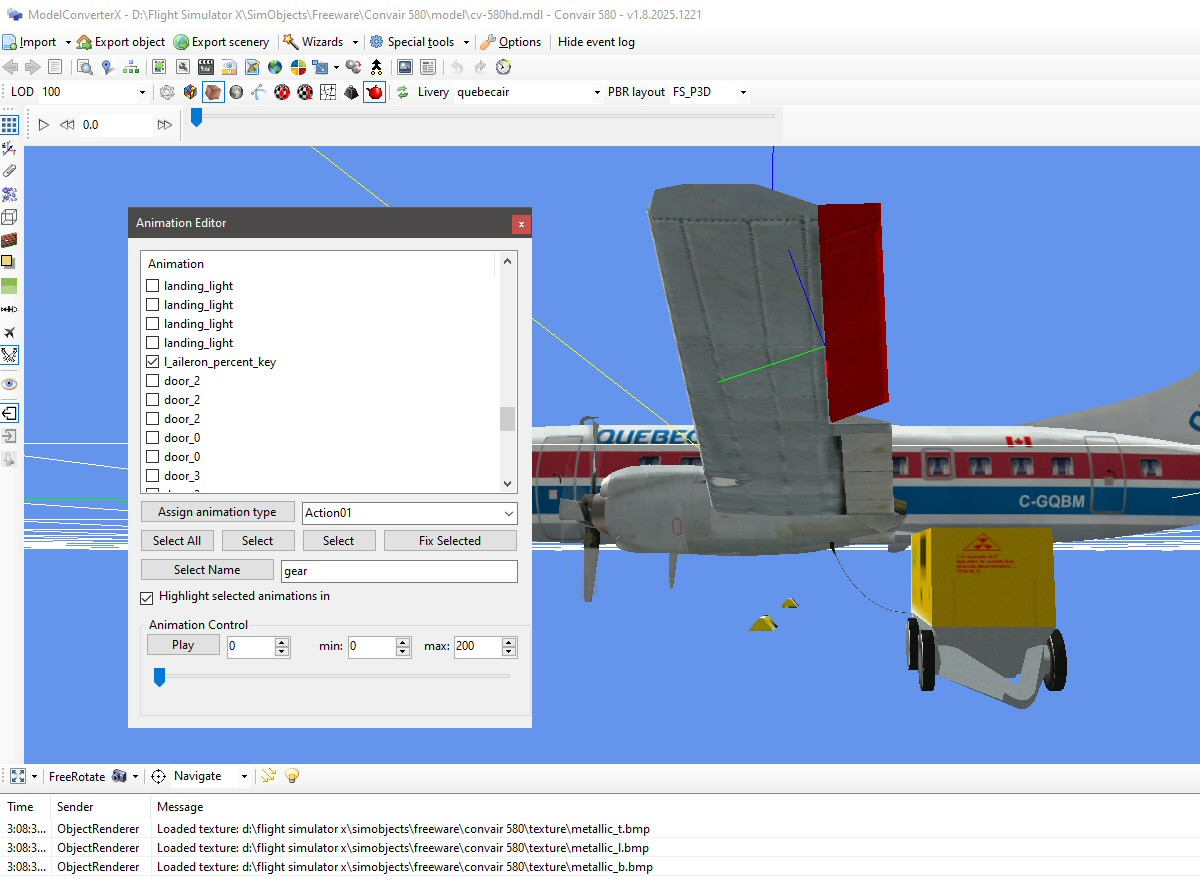Click the undo arrow icon

(x=457, y=67)
